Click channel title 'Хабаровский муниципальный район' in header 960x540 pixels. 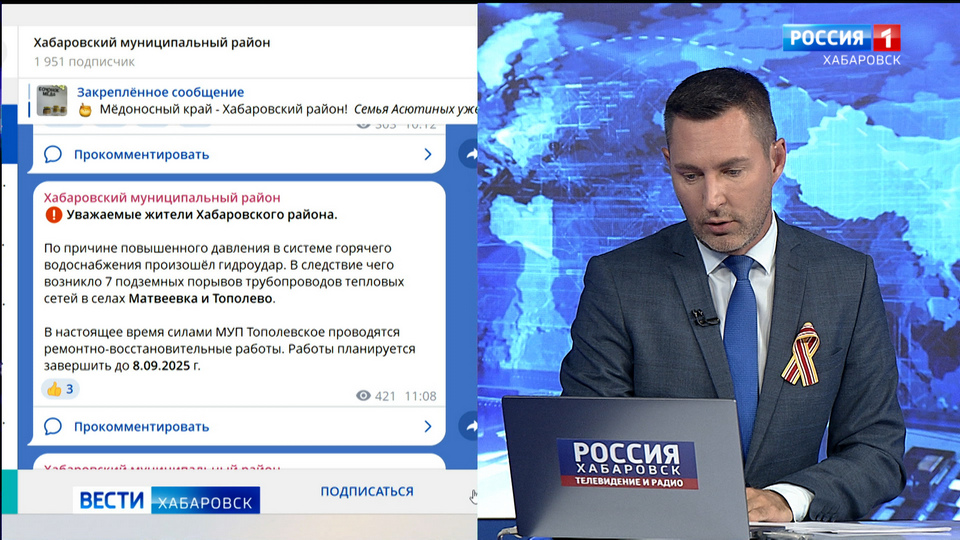152,42
